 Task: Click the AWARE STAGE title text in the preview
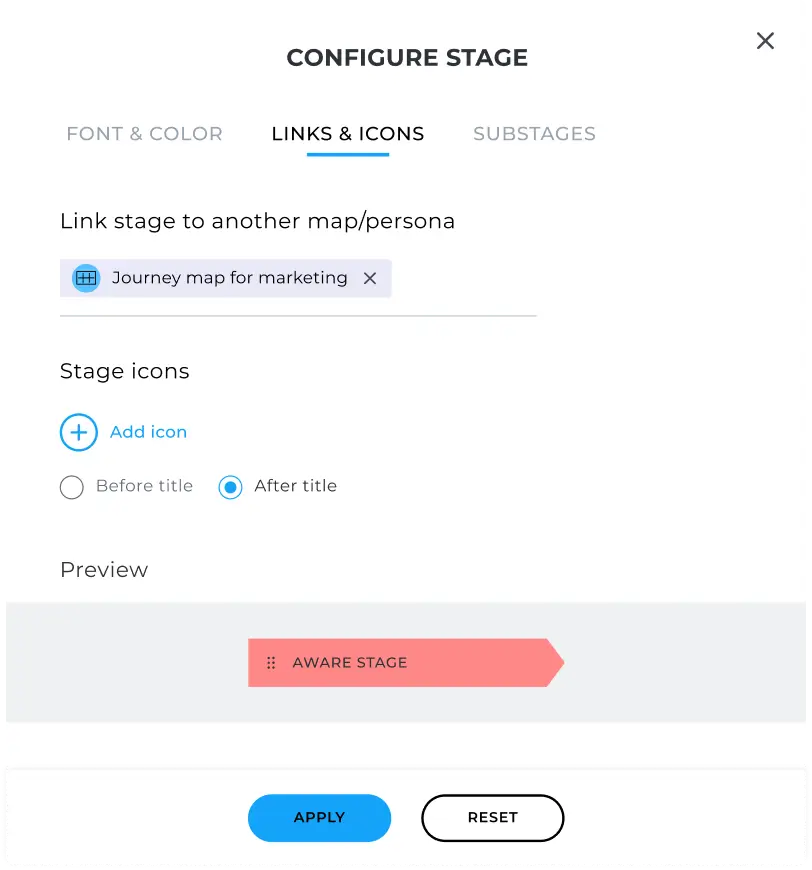[349, 662]
